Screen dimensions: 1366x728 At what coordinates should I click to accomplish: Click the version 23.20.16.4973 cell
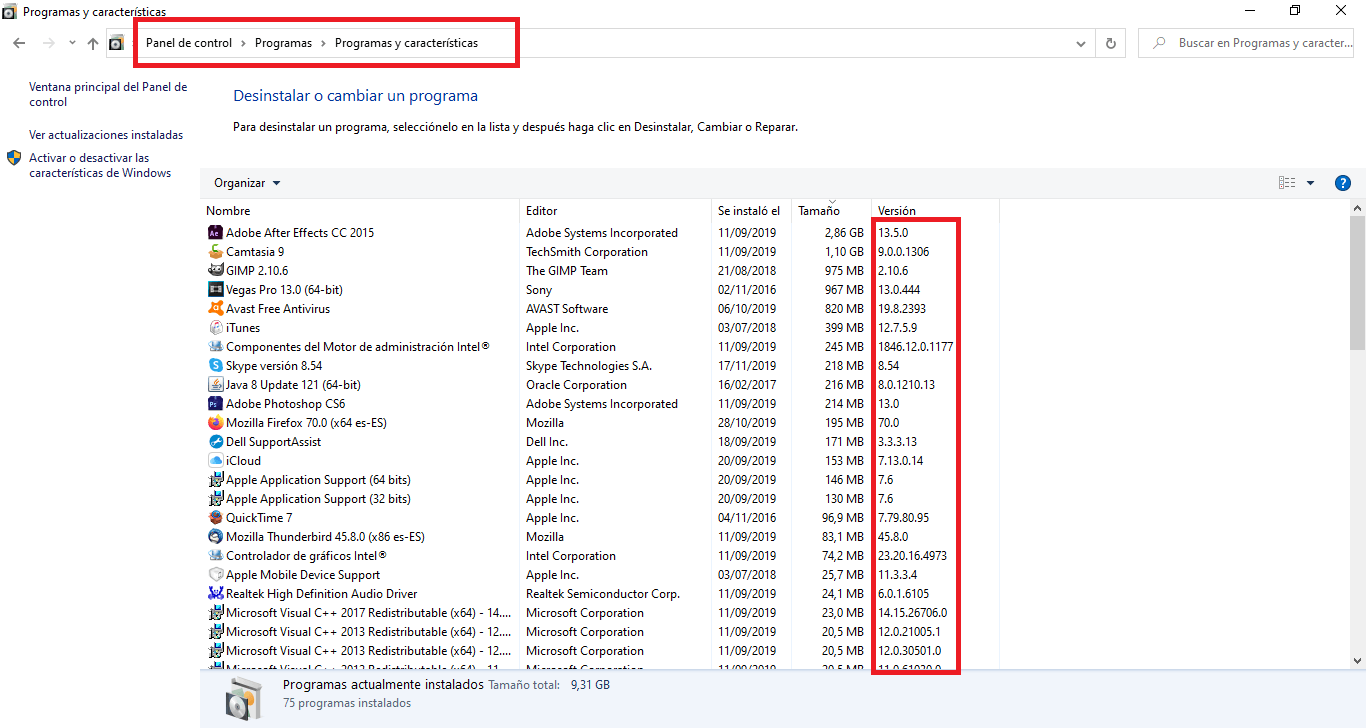tap(912, 556)
